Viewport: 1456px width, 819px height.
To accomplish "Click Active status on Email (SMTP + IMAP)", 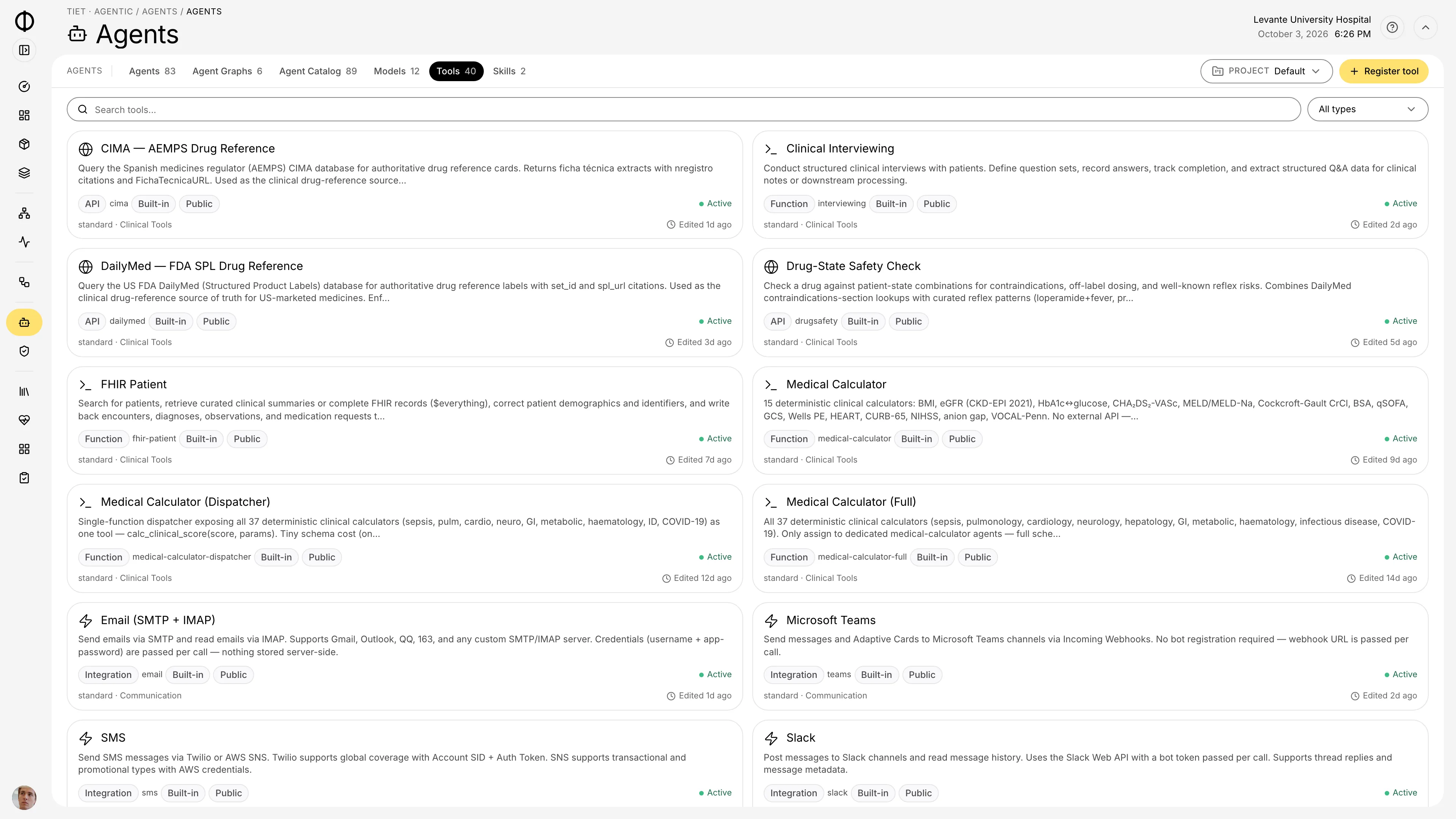I will point(715,674).
